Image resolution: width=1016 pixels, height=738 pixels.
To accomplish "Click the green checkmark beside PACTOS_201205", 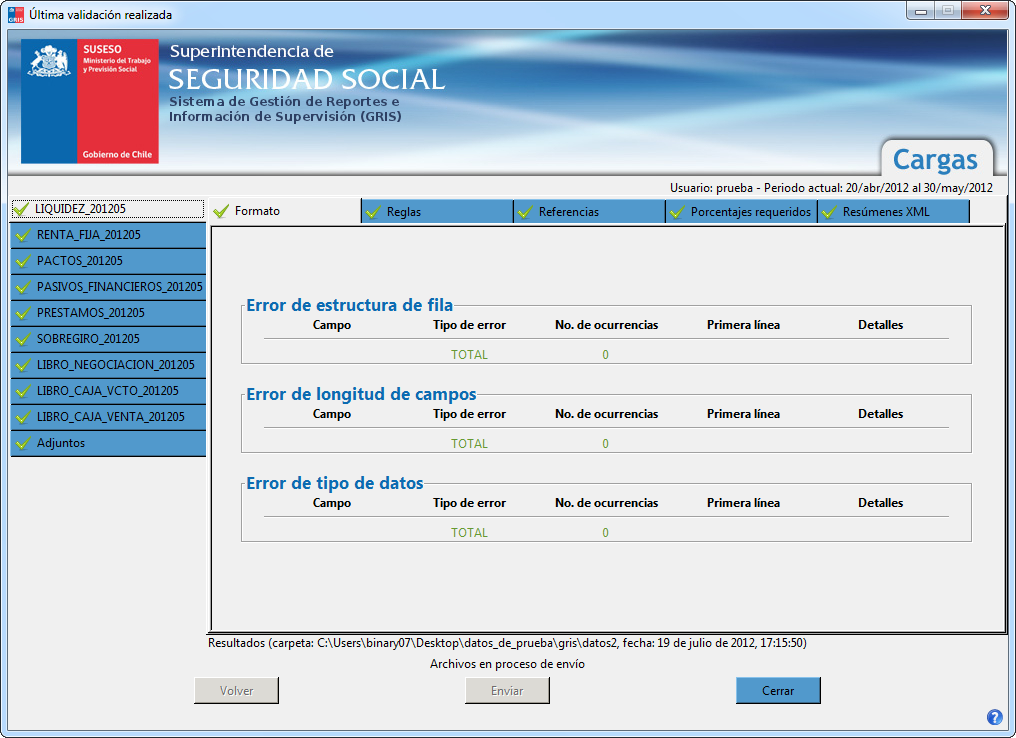I will pyautogui.click(x=23, y=261).
